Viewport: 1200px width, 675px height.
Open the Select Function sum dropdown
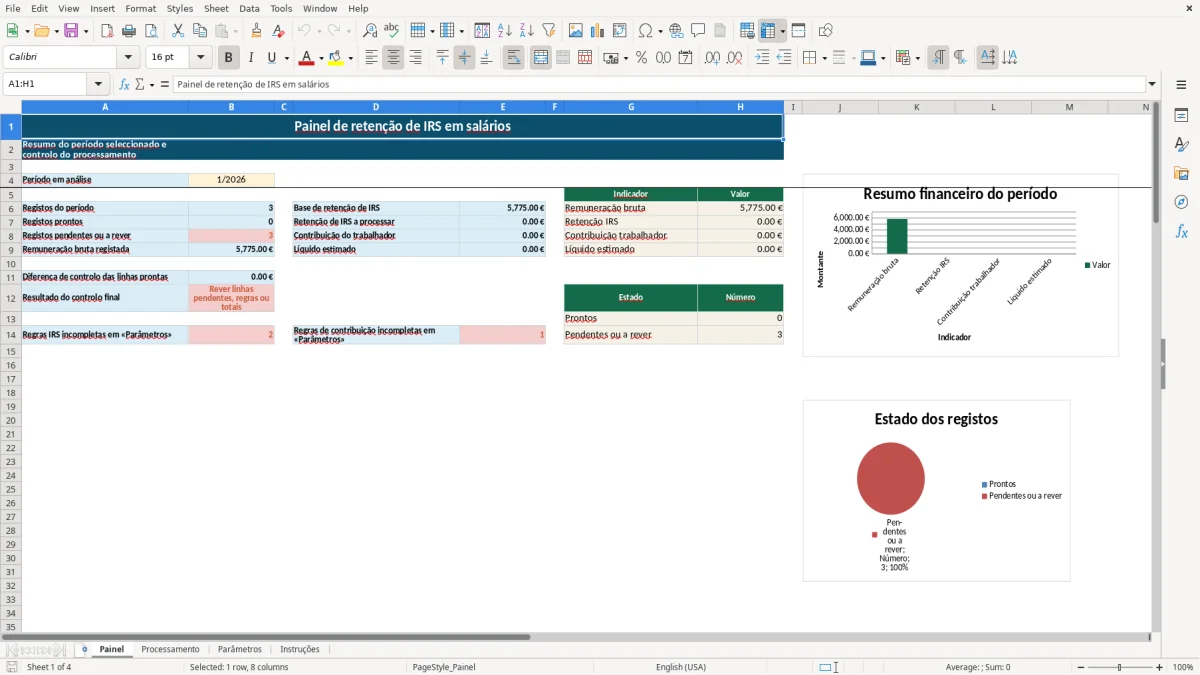pyautogui.click(x=152, y=85)
